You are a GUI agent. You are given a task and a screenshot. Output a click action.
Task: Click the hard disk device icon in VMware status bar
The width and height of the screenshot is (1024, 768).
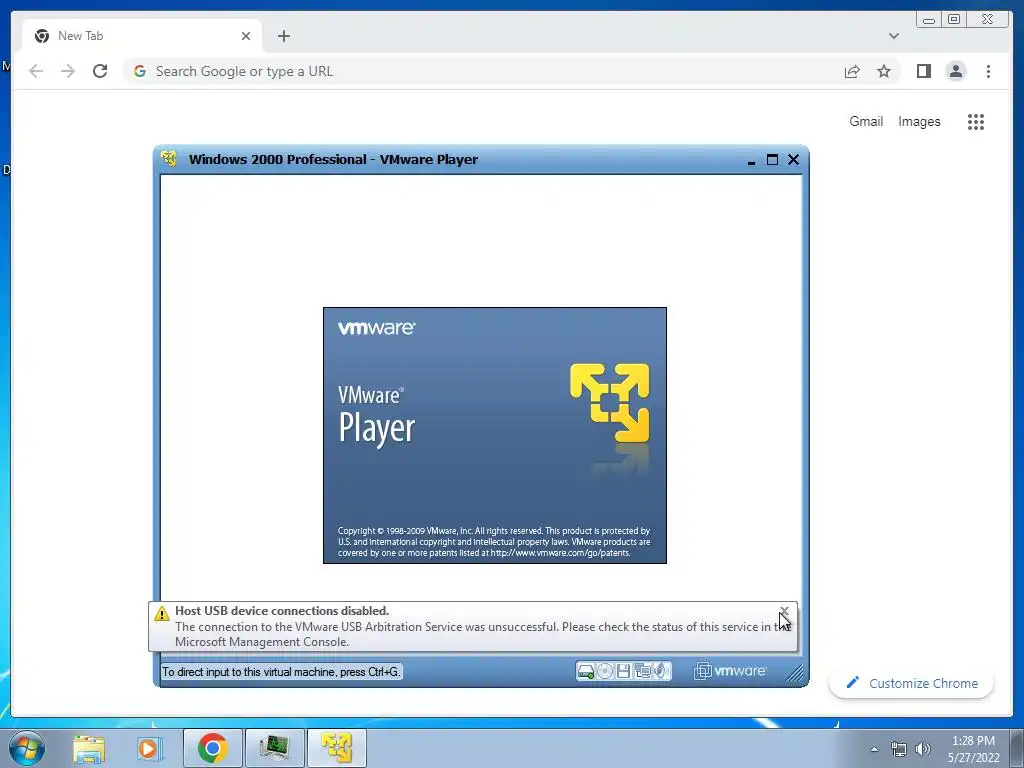coord(586,671)
